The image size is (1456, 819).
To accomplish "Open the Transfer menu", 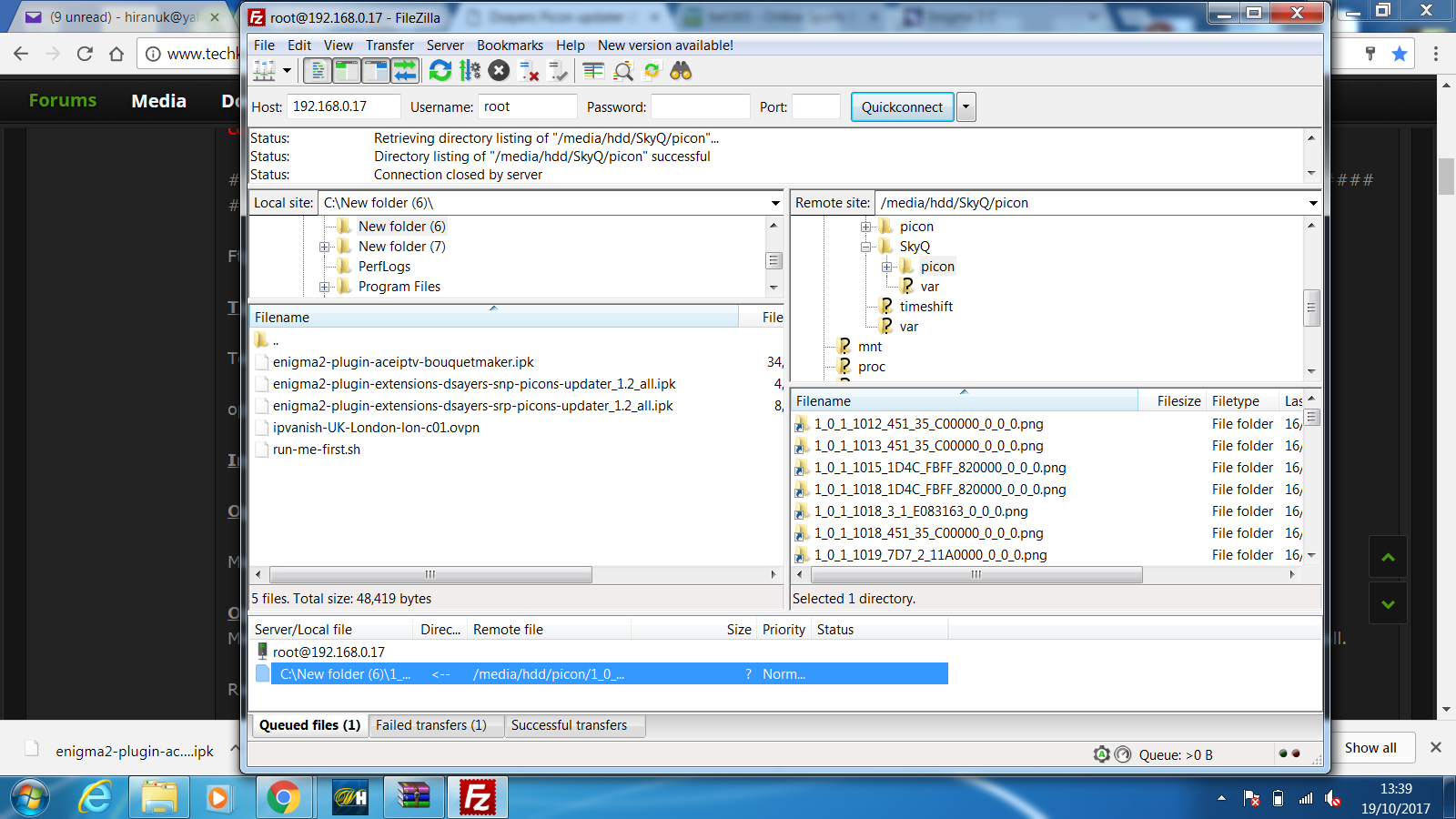I will coord(389,45).
